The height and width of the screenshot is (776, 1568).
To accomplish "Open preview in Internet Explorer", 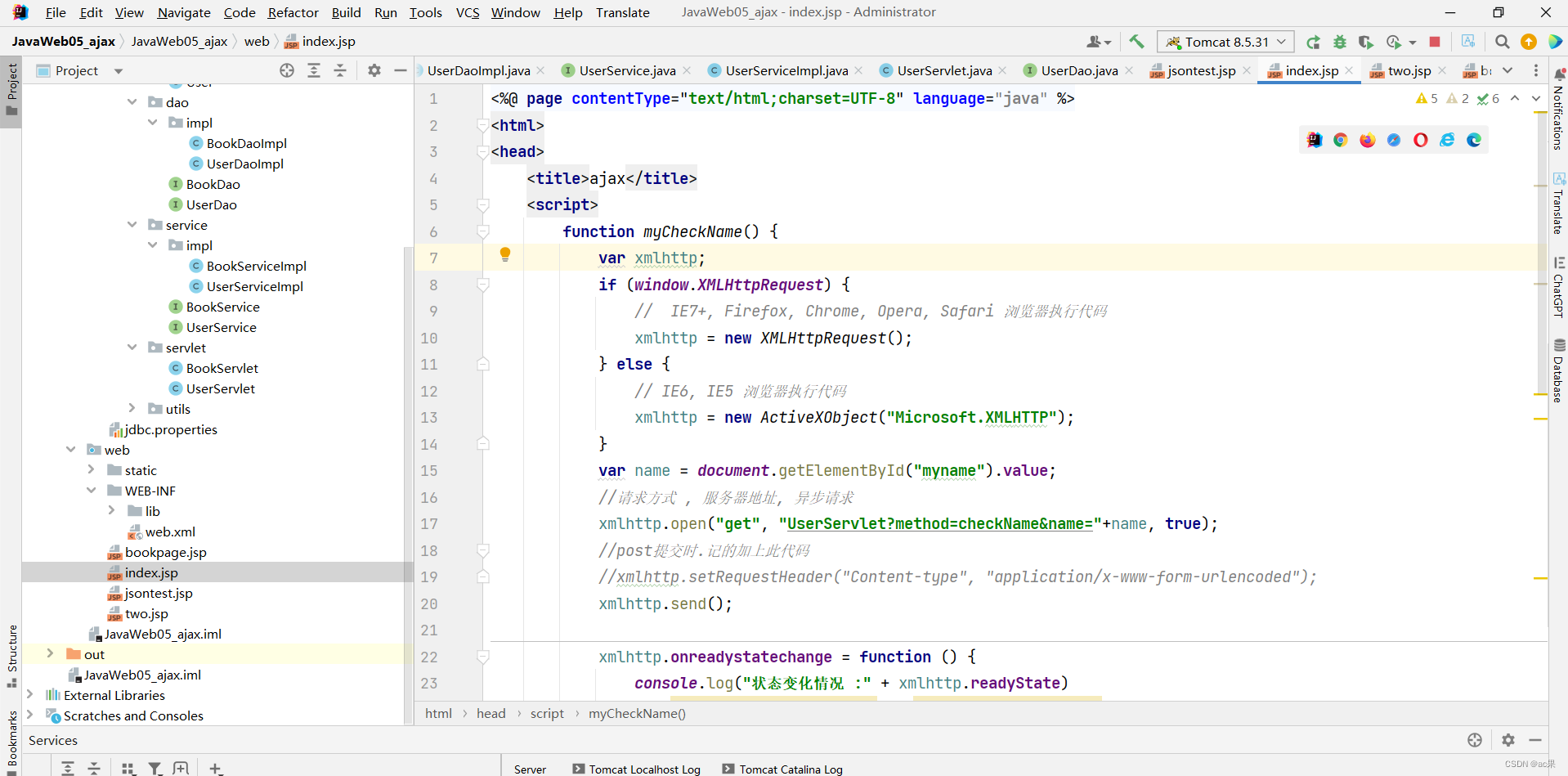I will coord(1448,140).
